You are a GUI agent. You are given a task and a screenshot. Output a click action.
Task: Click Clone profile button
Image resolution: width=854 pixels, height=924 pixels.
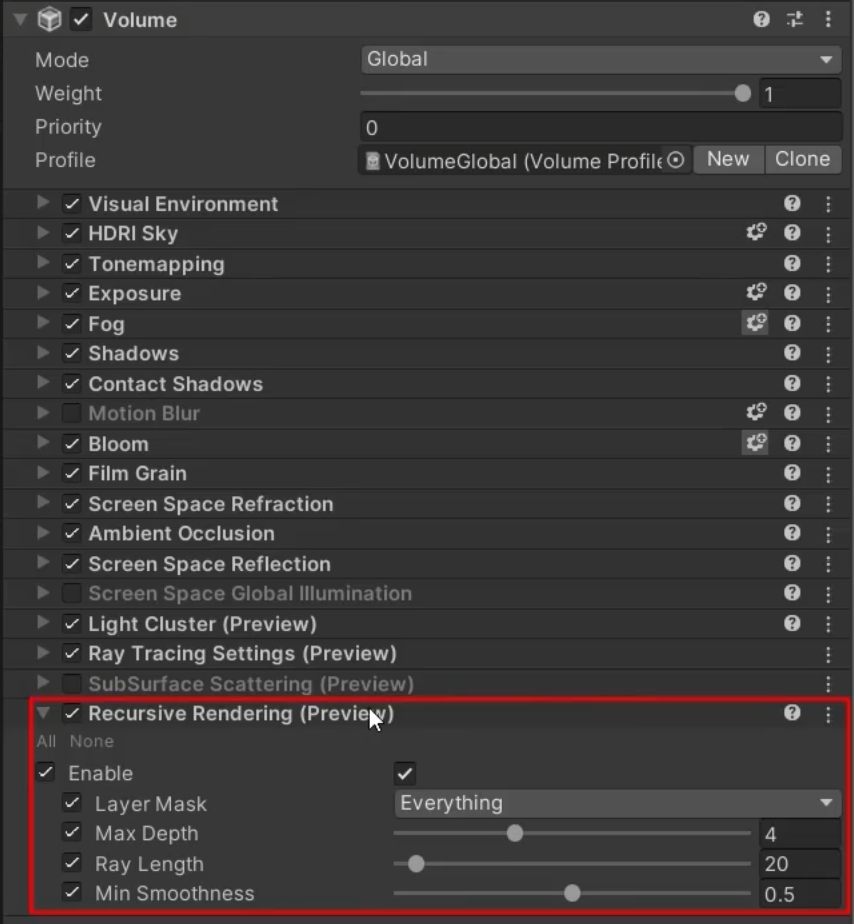803,160
